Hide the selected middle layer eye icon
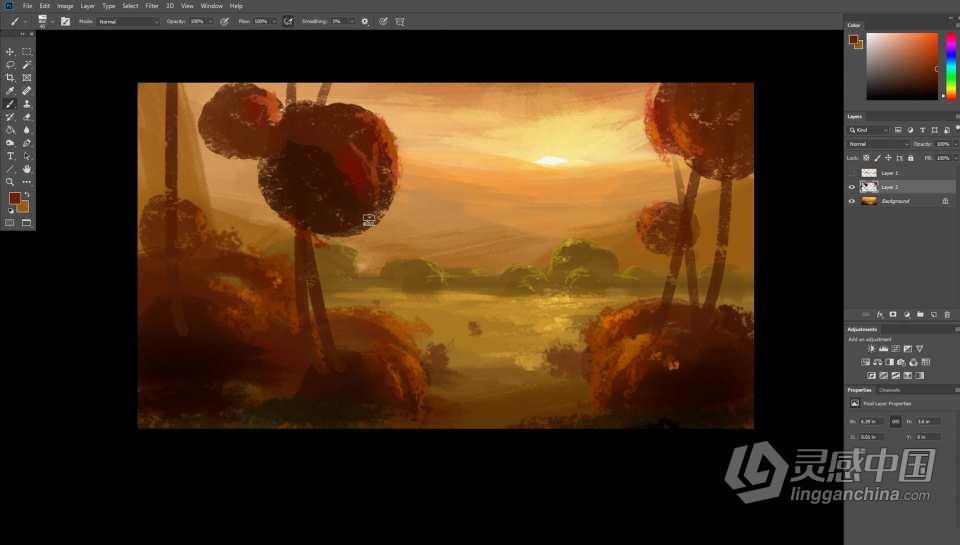960x545 pixels. click(852, 187)
